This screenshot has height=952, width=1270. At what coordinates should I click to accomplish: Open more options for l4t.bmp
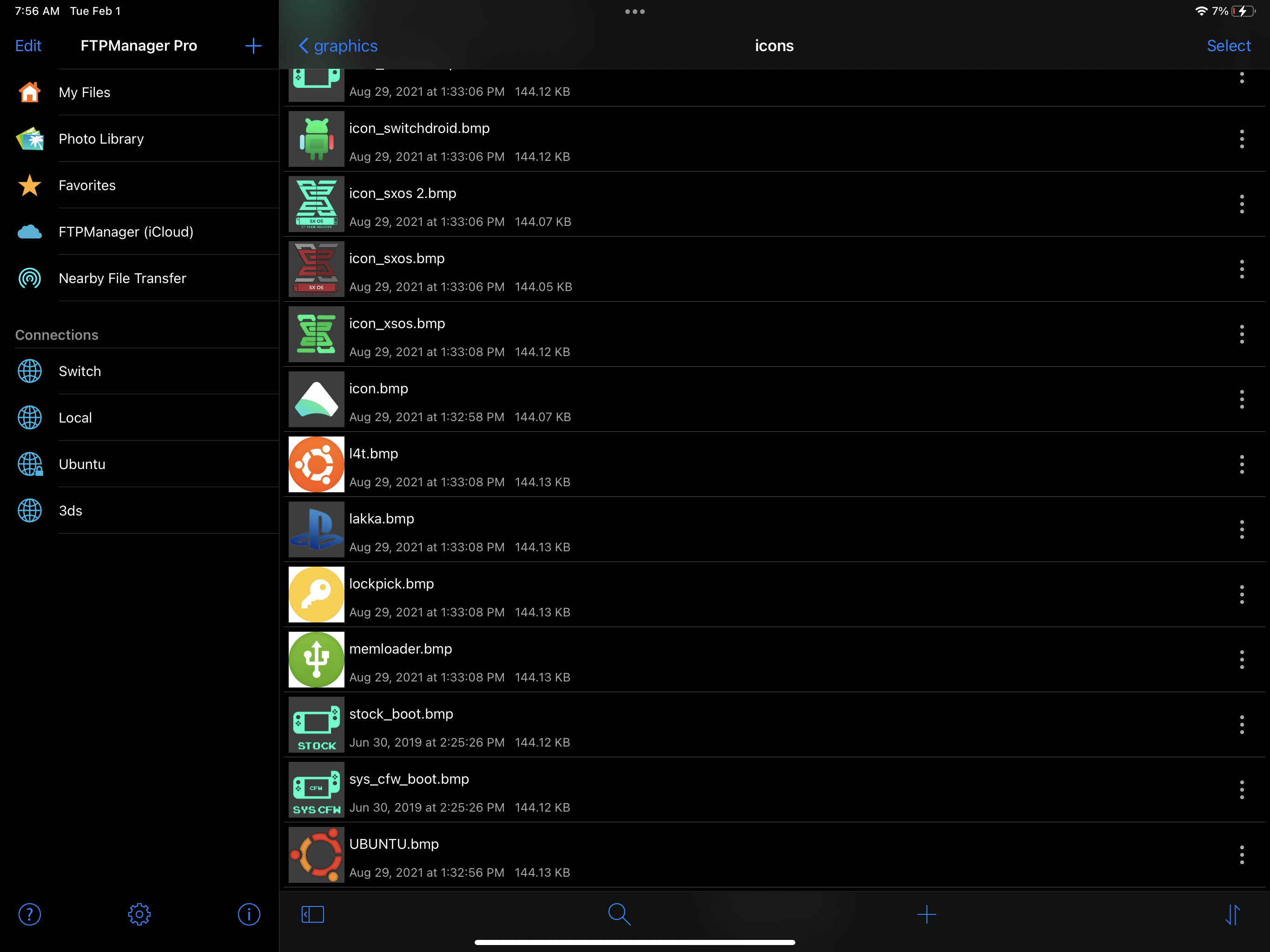click(x=1241, y=464)
